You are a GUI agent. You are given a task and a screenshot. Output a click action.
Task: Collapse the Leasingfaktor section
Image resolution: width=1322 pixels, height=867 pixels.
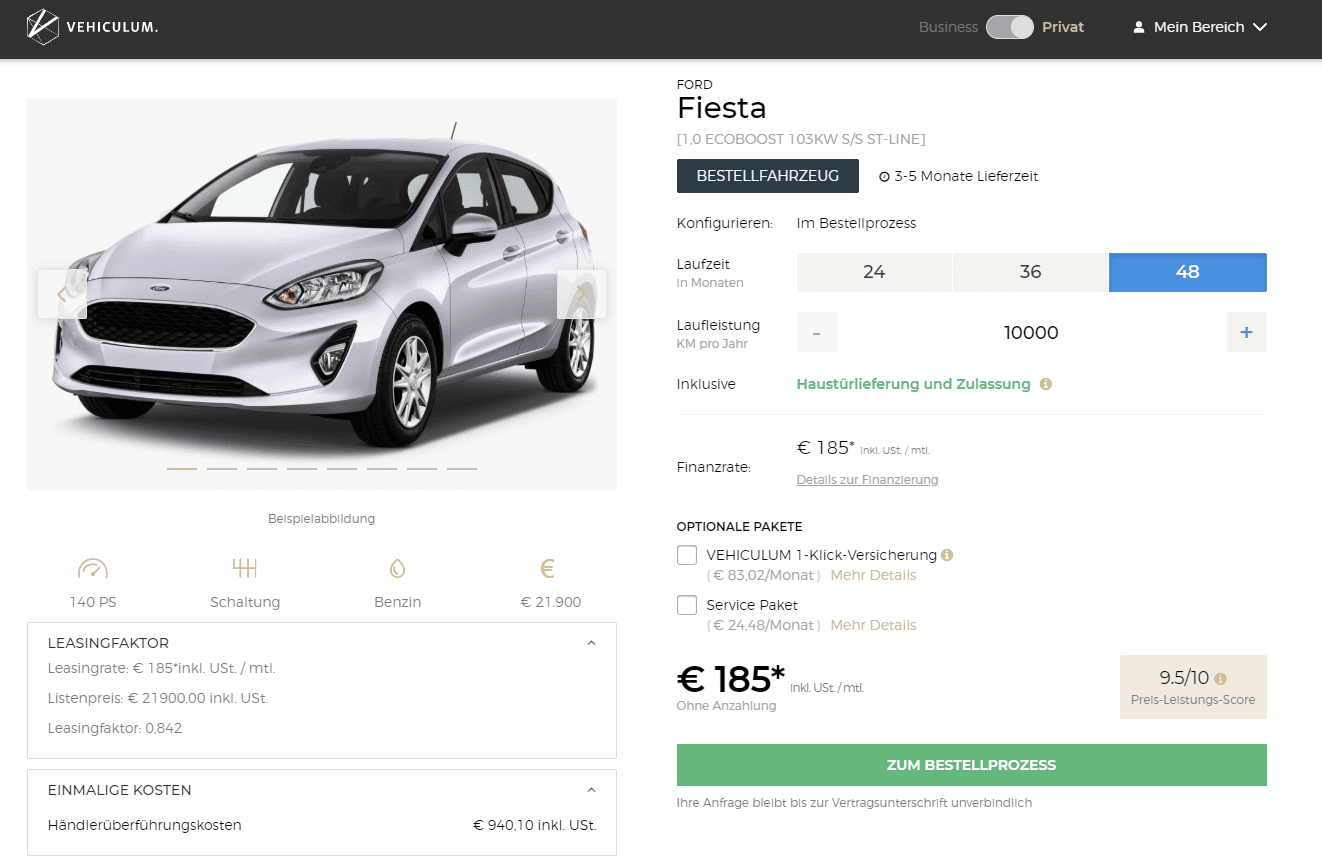591,643
